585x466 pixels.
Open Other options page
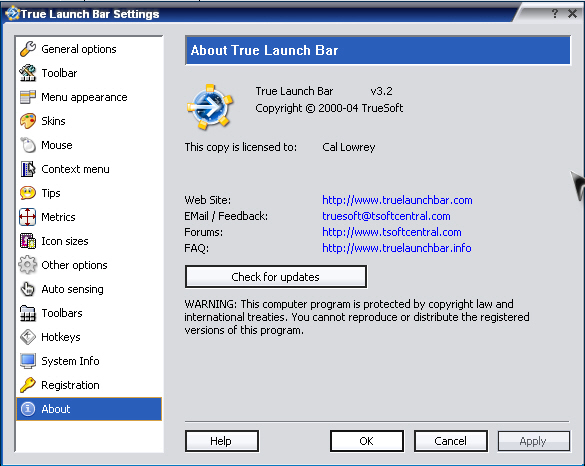pos(89,265)
